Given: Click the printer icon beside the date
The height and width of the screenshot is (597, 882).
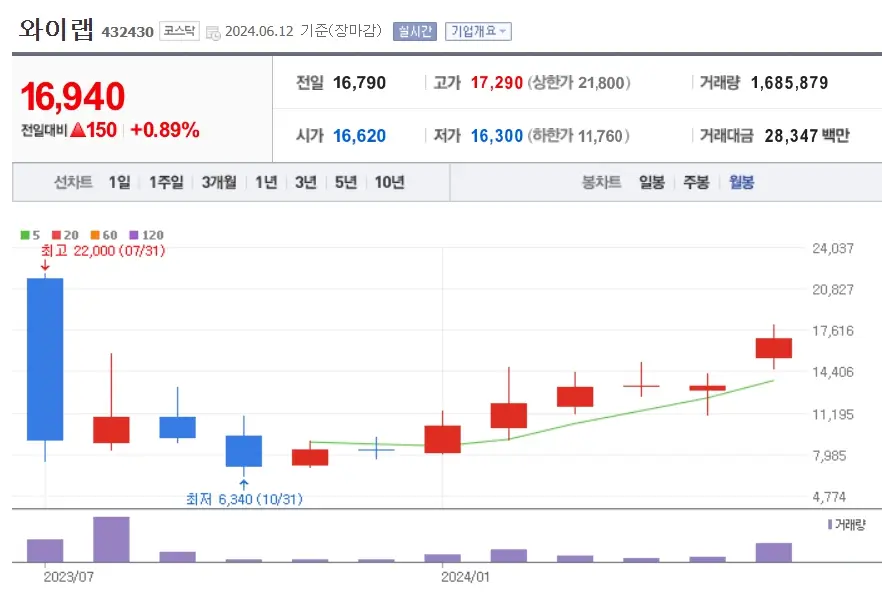Looking at the screenshot, I should pos(212,31).
